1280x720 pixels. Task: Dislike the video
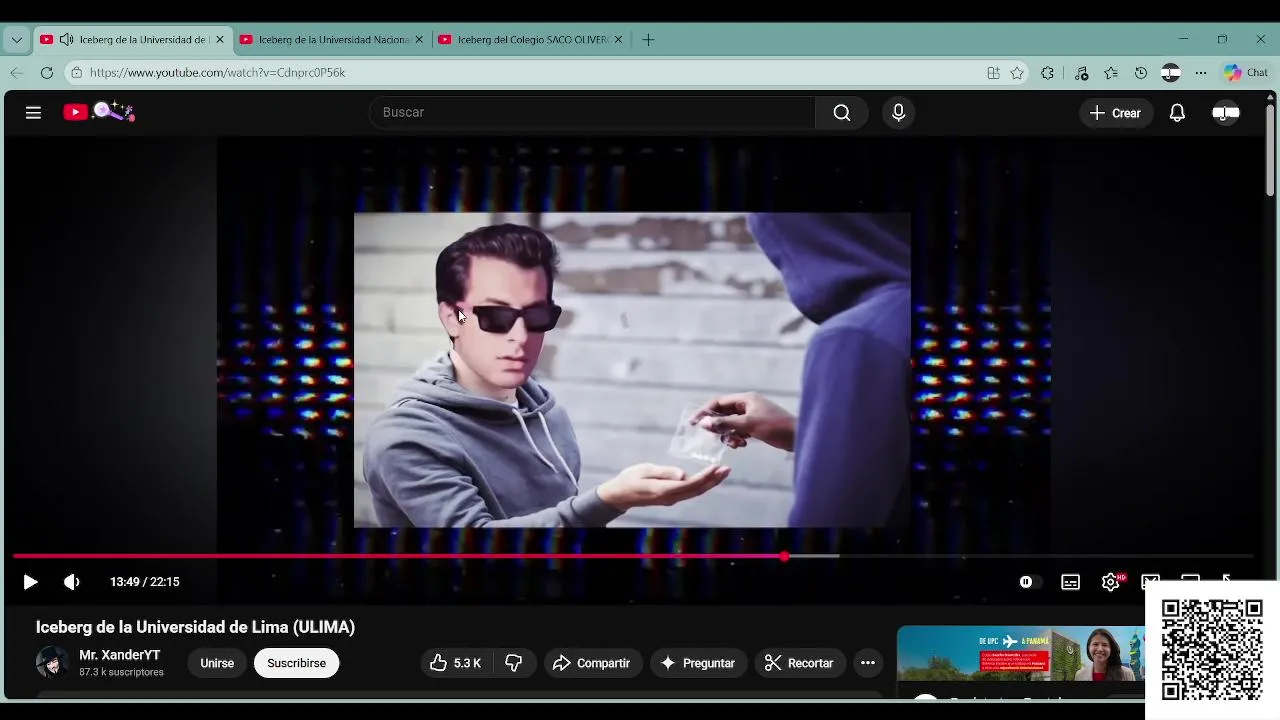514,663
